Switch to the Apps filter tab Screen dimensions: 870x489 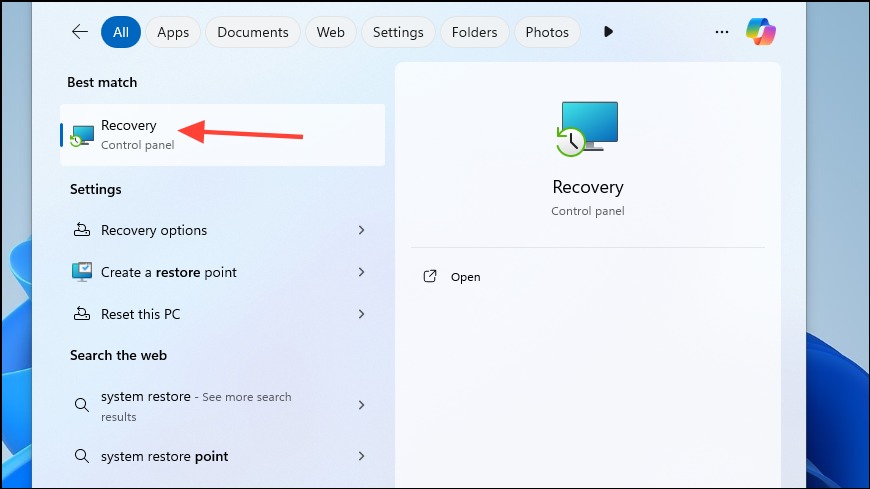(173, 32)
